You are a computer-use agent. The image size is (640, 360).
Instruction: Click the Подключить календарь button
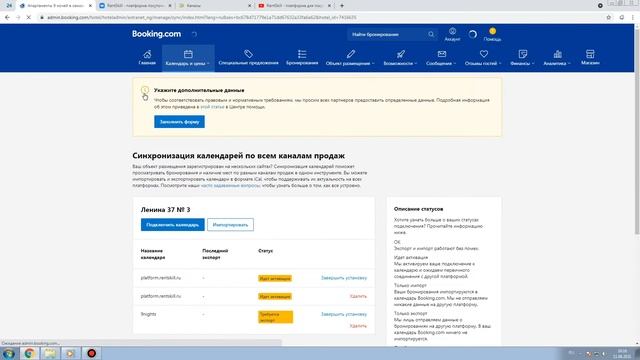pyautogui.click(x=172, y=224)
